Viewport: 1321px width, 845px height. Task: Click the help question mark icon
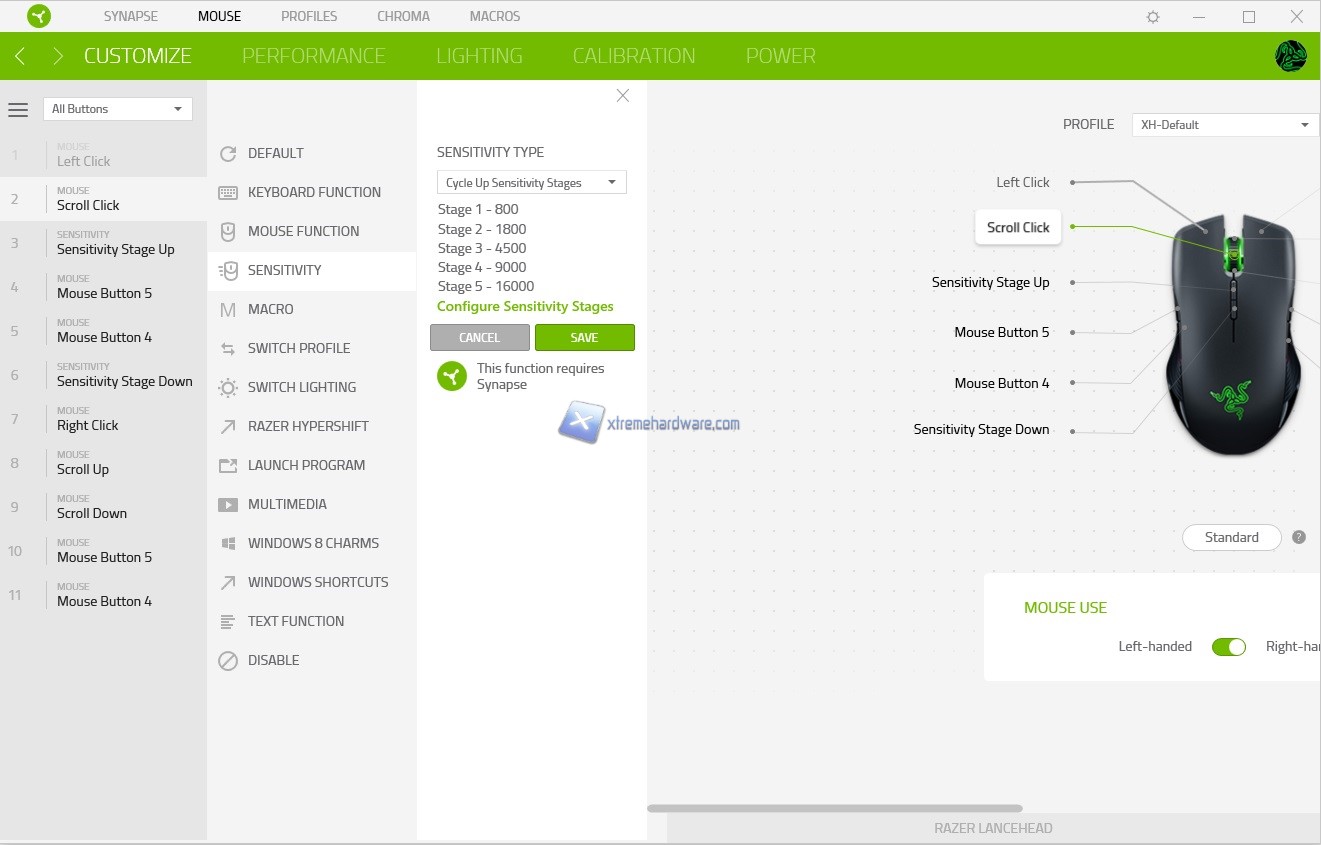point(1299,537)
